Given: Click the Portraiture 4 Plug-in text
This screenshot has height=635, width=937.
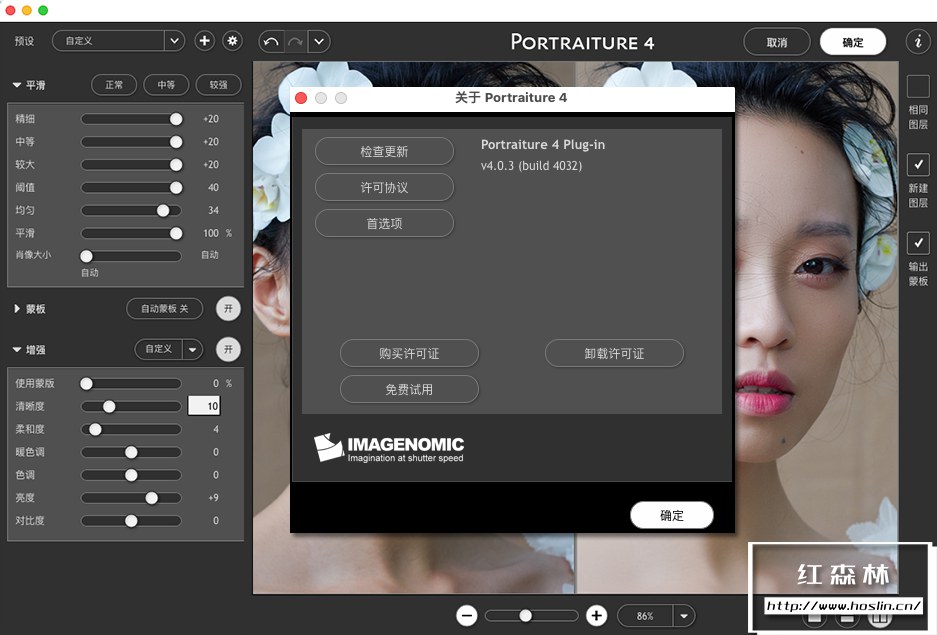Looking at the screenshot, I should click(543, 145).
